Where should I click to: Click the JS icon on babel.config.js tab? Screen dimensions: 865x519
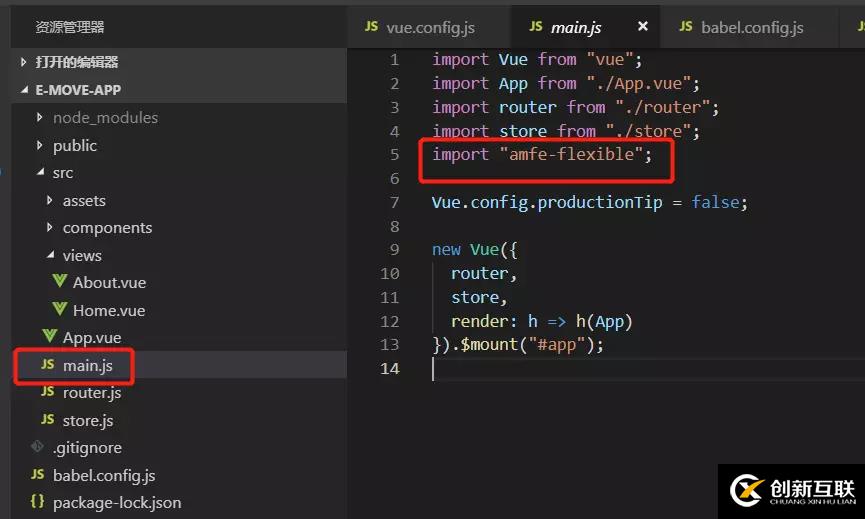(x=686, y=26)
